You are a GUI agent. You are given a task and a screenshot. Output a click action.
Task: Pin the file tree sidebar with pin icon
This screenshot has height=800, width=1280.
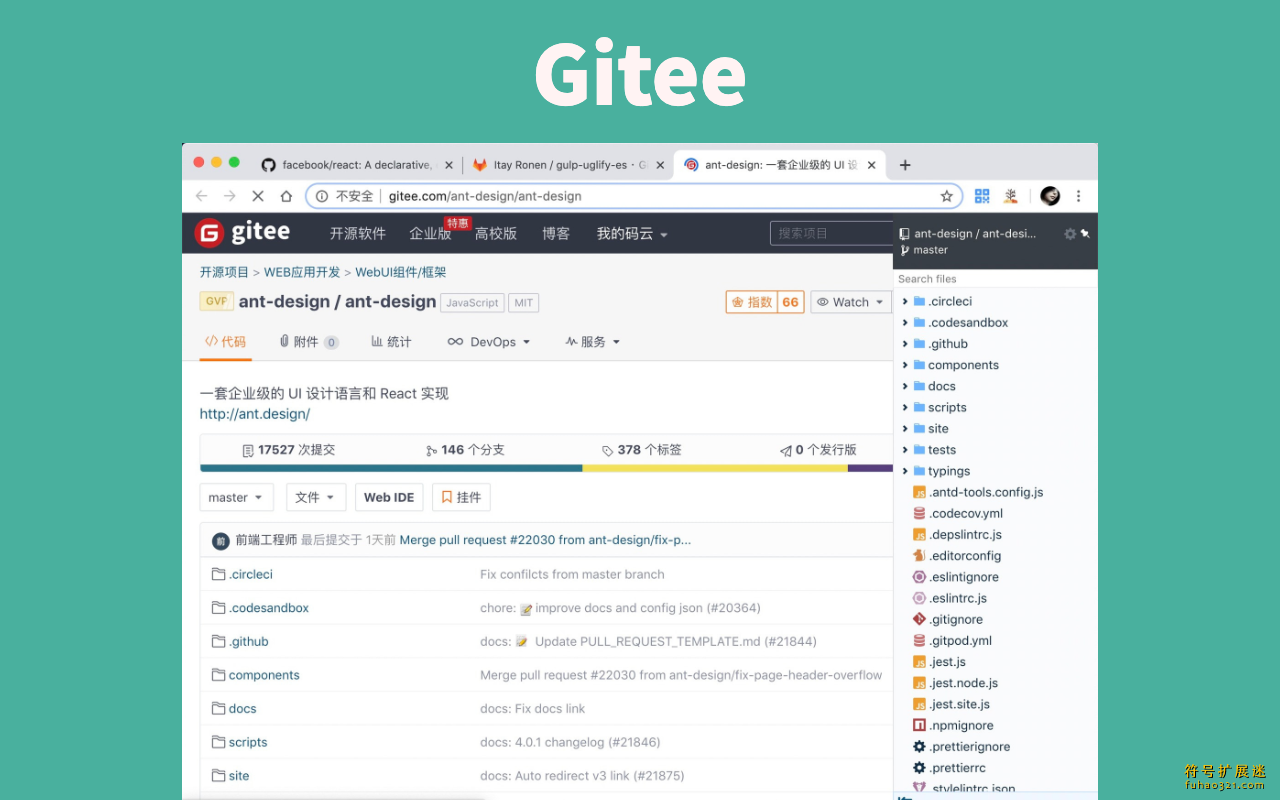pyautogui.click(x=1085, y=233)
